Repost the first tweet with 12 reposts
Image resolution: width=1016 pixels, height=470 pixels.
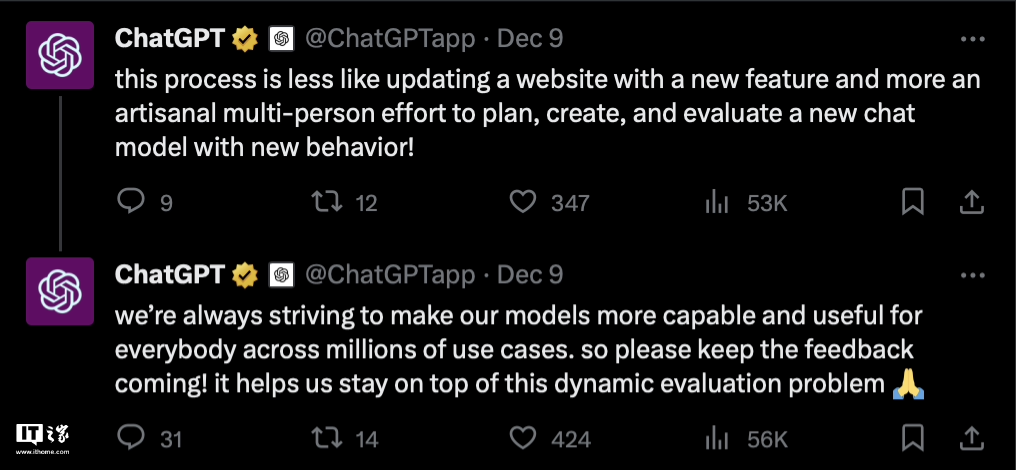(x=323, y=203)
